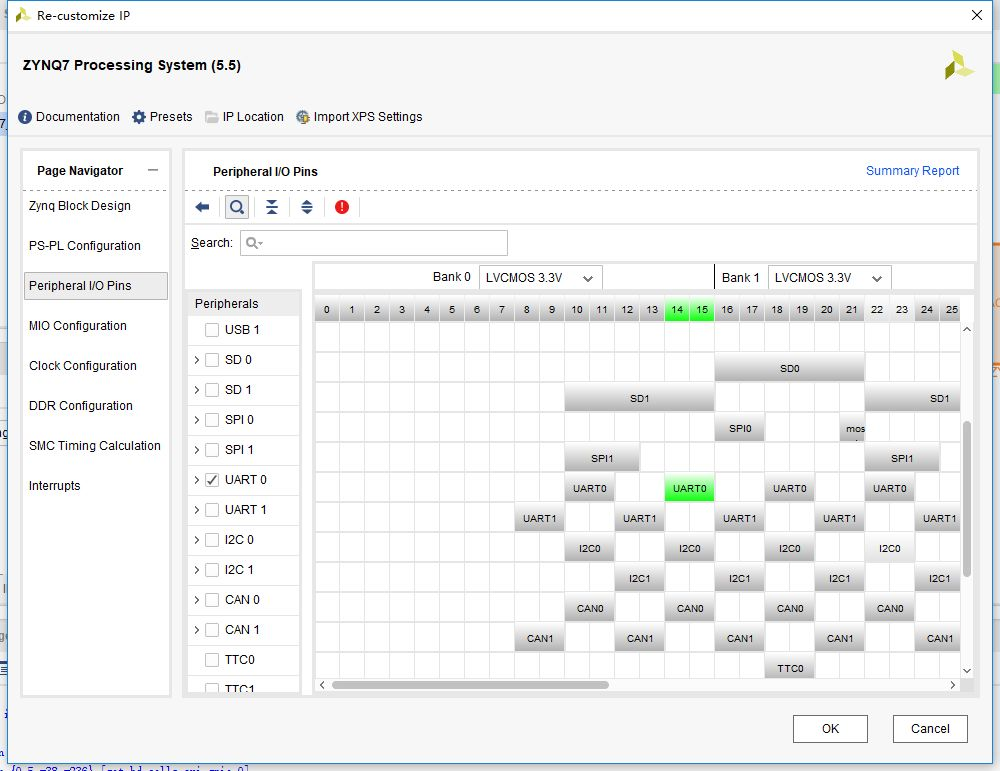Click the expand all toolbar icon
The width and height of the screenshot is (1000, 771).
tap(307, 207)
